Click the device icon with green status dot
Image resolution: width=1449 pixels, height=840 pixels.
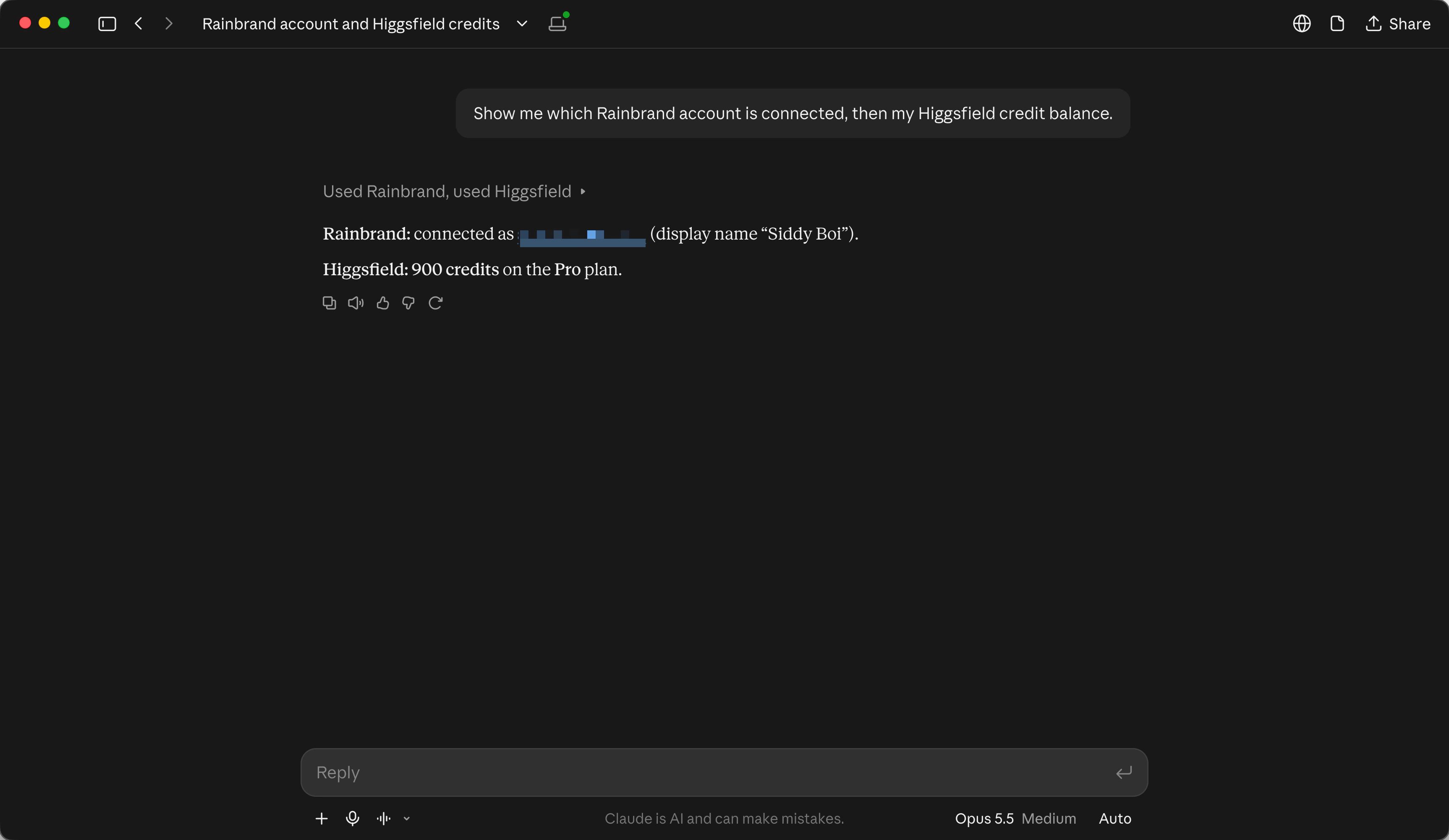(x=558, y=22)
